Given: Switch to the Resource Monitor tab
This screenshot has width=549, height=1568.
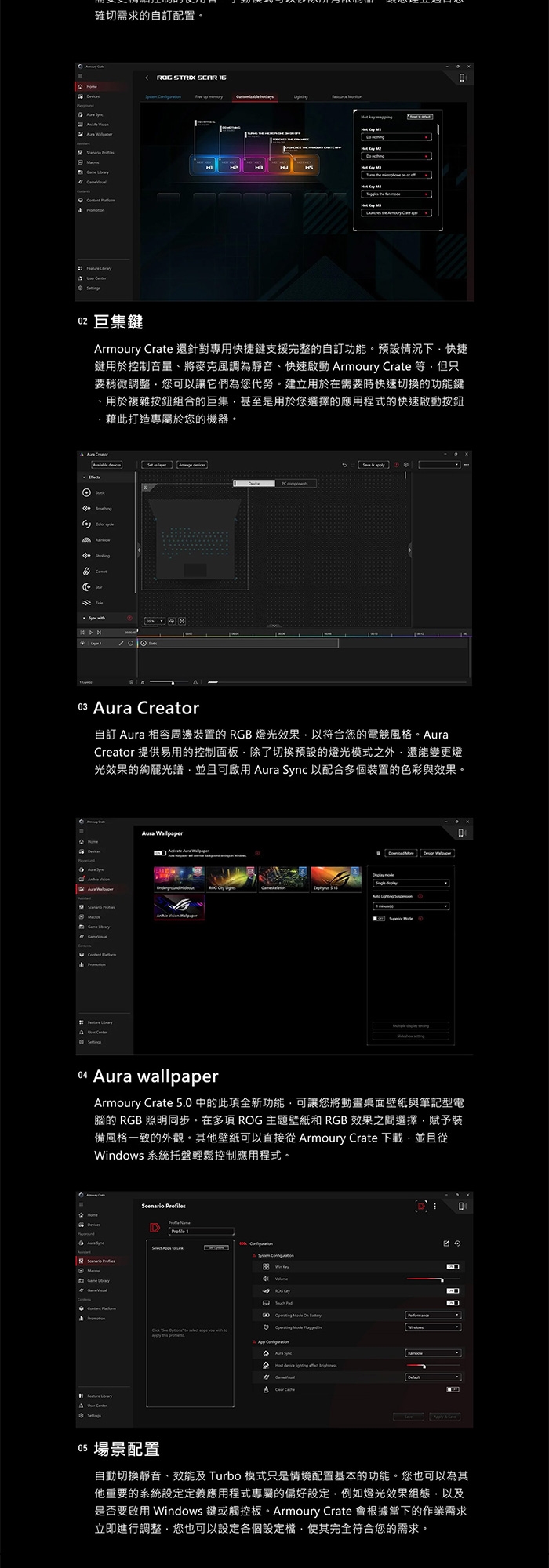Looking at the screenshot, I should click(346, 97).
